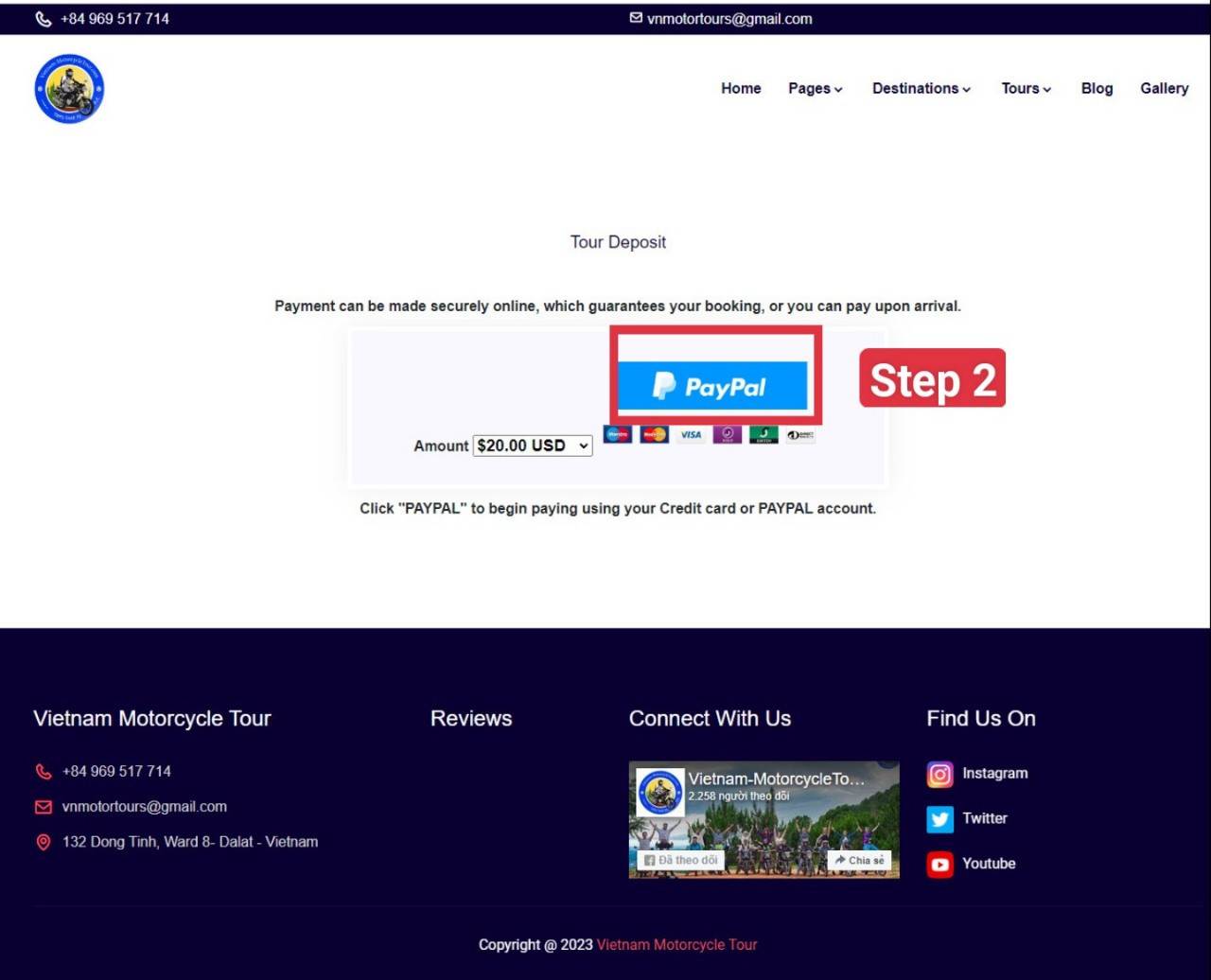This screenshot has height=980, width=1211.
Task: Open the Instagram icon in the footer
Action: point(939,774)
